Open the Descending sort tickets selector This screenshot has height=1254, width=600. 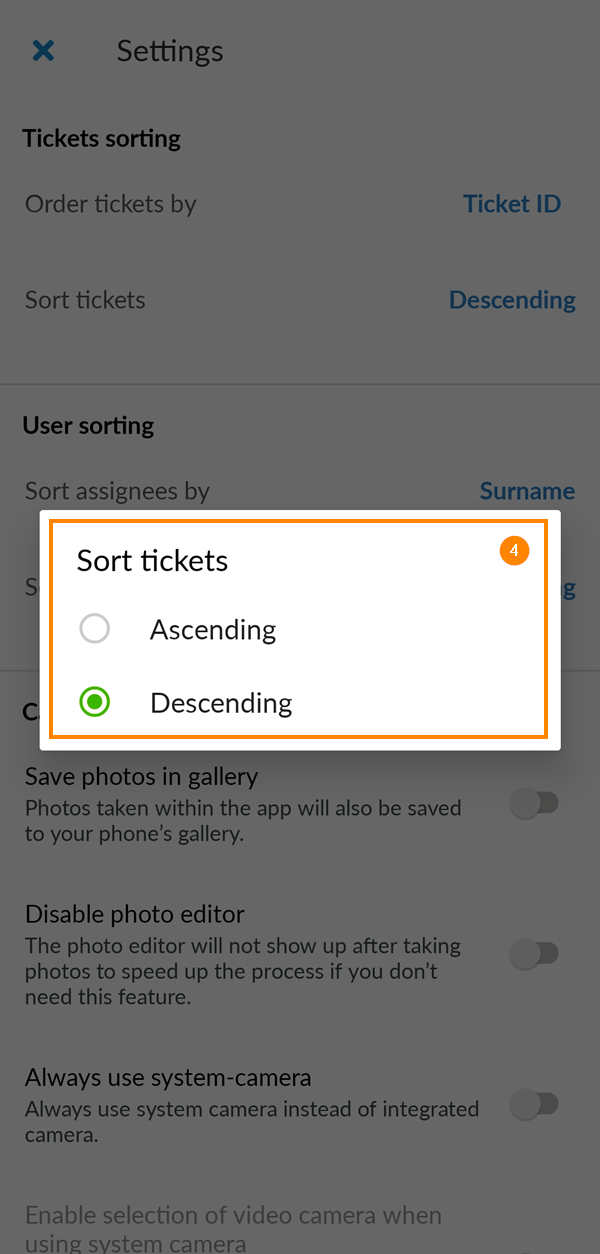(x=512, y=299)
